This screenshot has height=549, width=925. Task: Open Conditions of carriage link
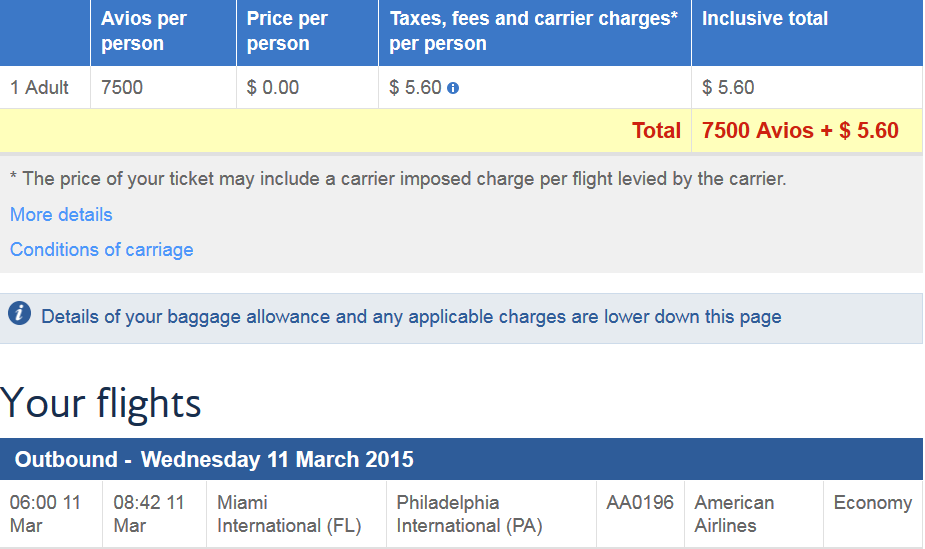coord(101,250)
